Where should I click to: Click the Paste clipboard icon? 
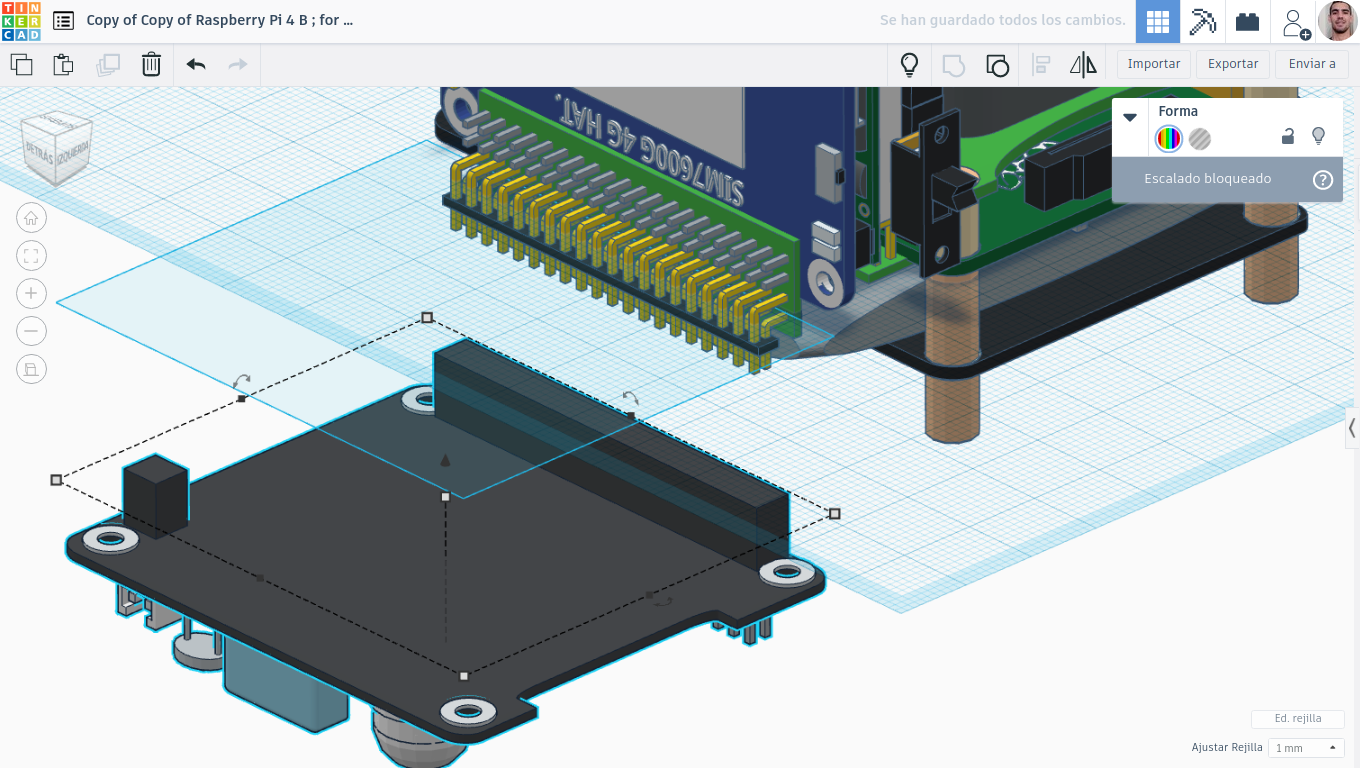(63, 65)
